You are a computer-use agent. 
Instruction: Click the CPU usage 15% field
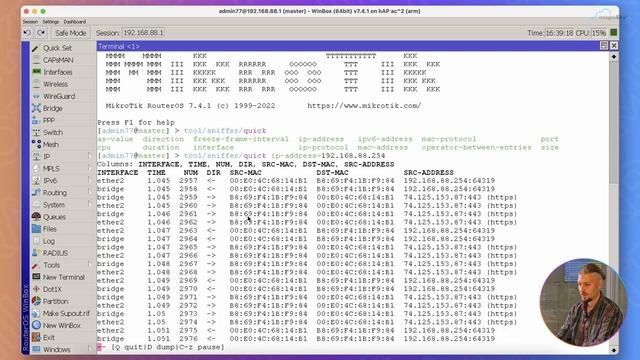pyautogui.click(x=599, y=33)
